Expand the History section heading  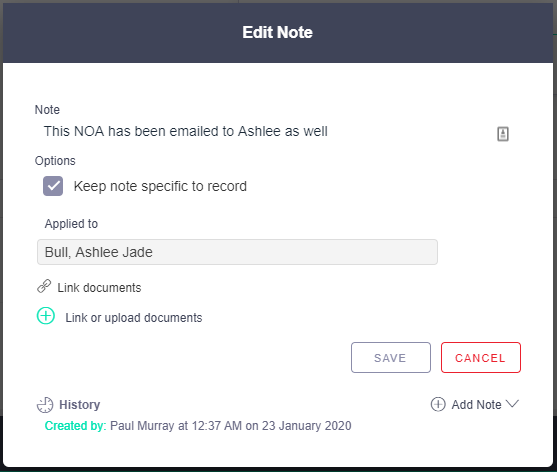(x=80, y=405)
